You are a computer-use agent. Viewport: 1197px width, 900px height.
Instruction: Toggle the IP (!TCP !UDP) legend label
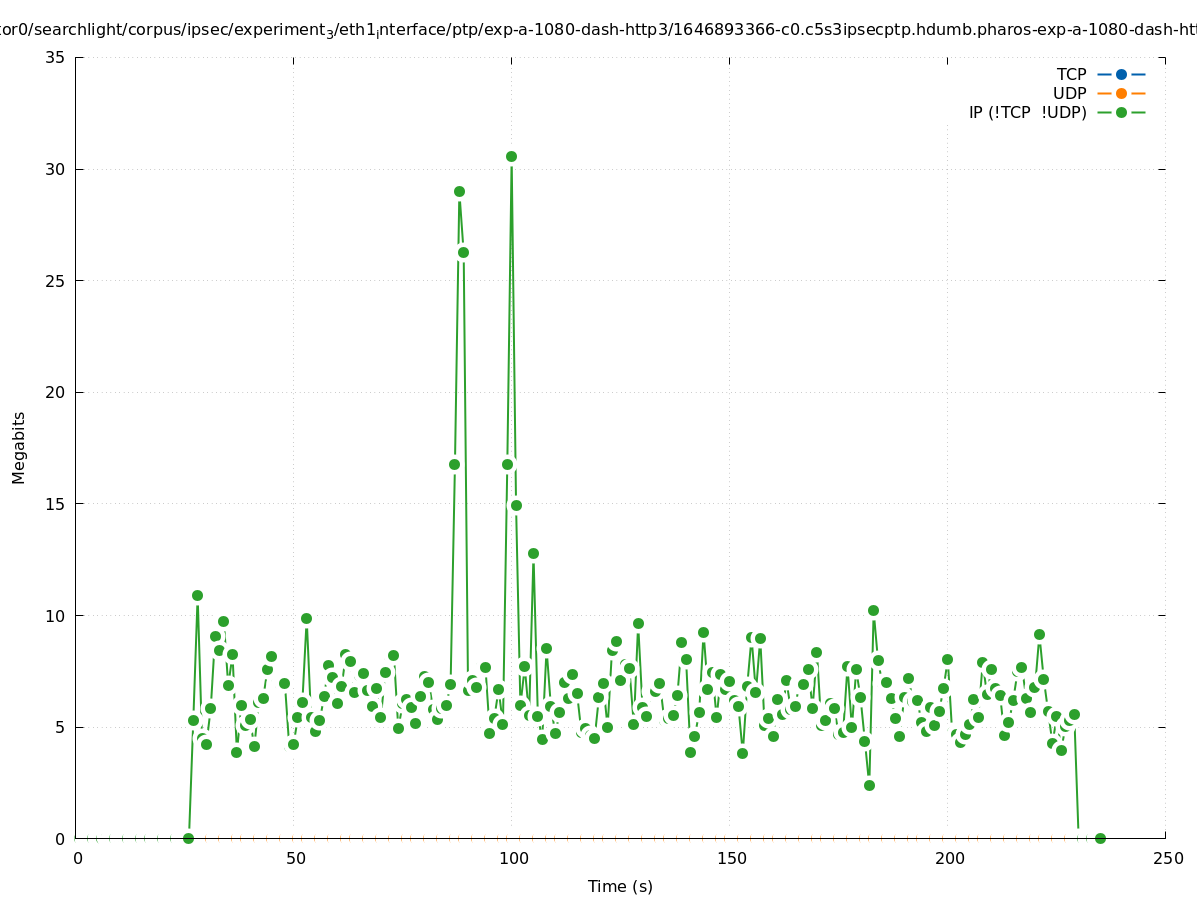[x=1027, y=112]
